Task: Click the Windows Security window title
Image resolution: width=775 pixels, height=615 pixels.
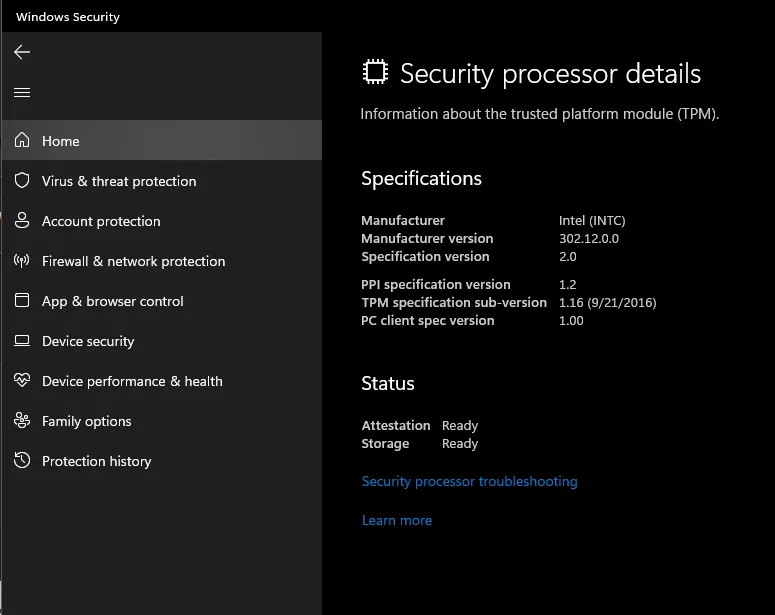Action: (x=68, y=17)
